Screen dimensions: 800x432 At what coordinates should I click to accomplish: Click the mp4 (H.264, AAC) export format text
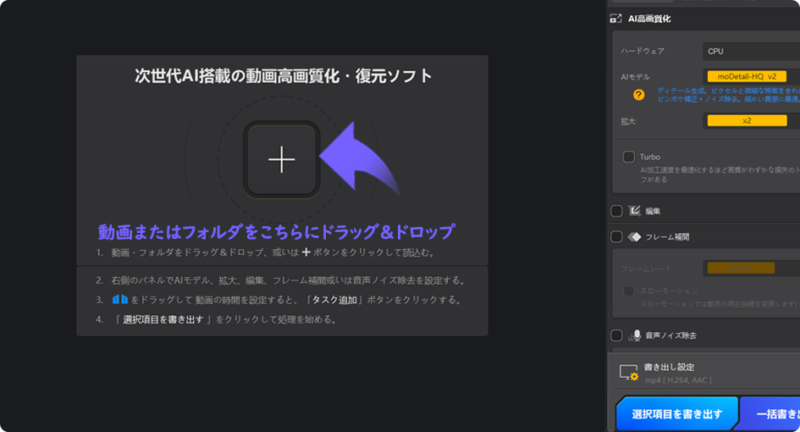677,380
